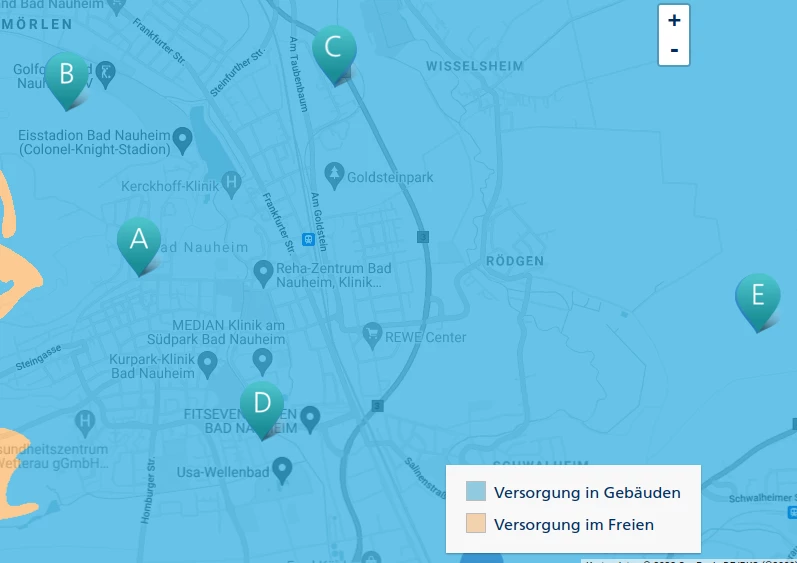Click the Gesundheitszentrum Wetterau hospital pin

(x=85, y=423)
